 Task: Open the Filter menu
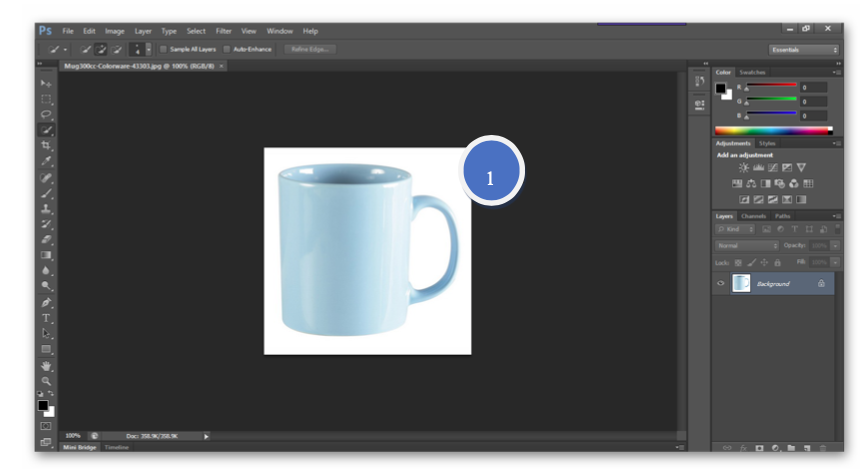pos(223,31)
